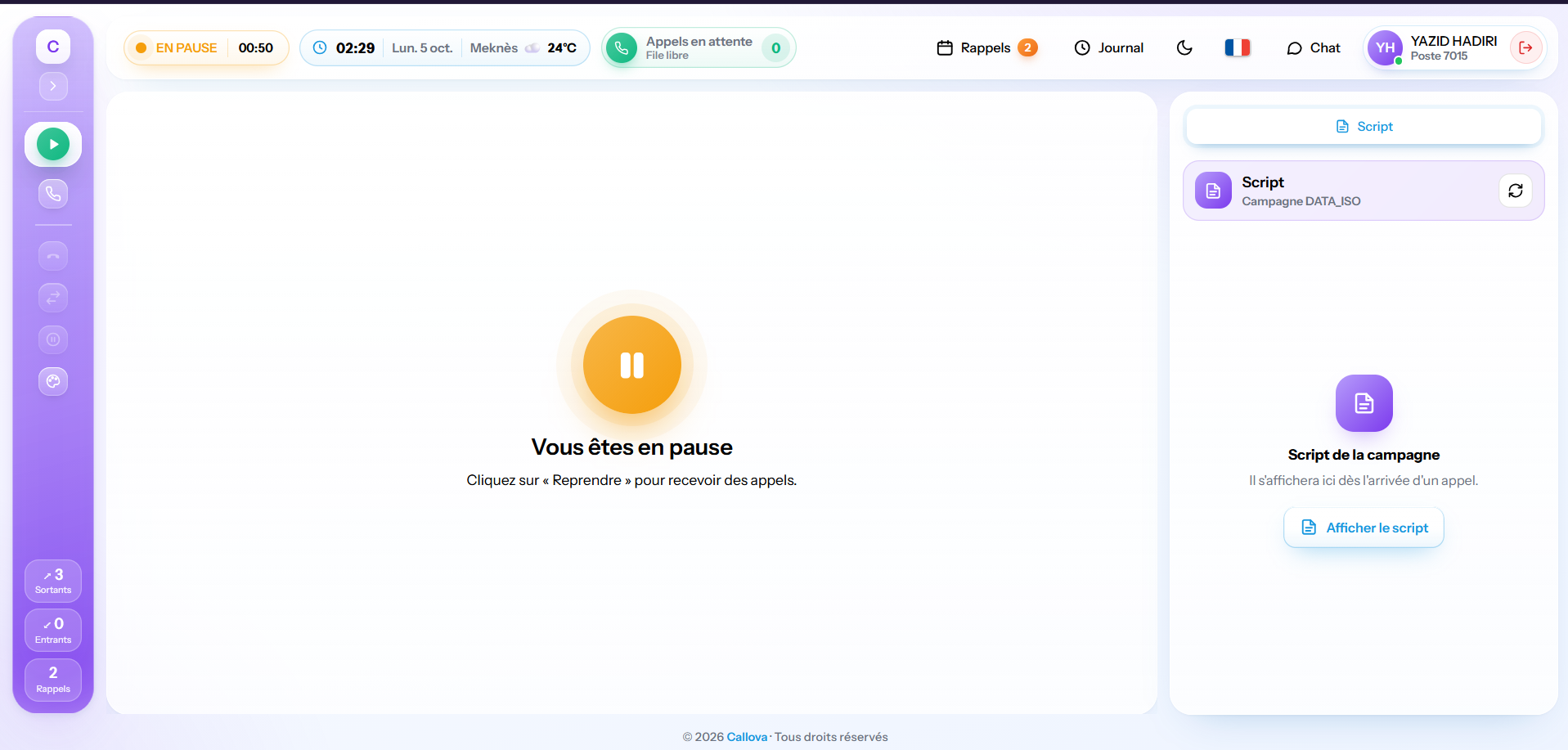Open the Journal call history
1568x750 pixels.
(x=1109, y=48)
